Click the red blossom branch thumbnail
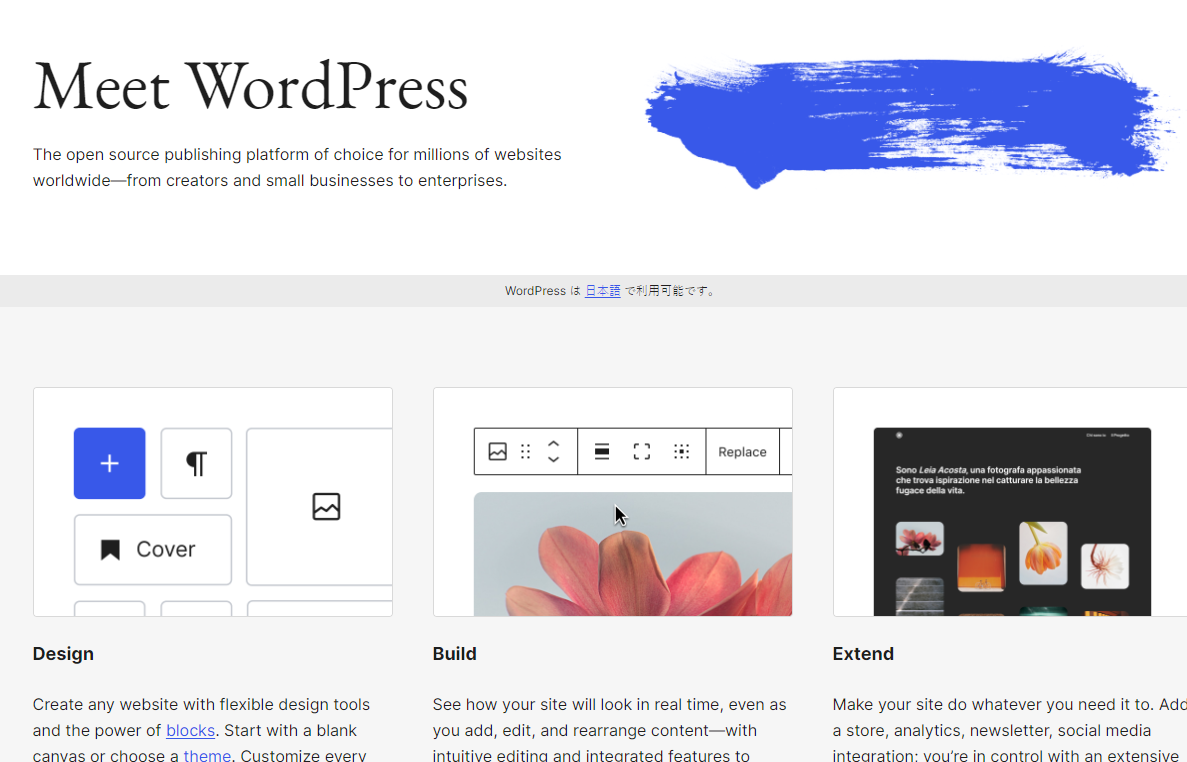Screen dimensions: 1187x762 pos(920,539)
